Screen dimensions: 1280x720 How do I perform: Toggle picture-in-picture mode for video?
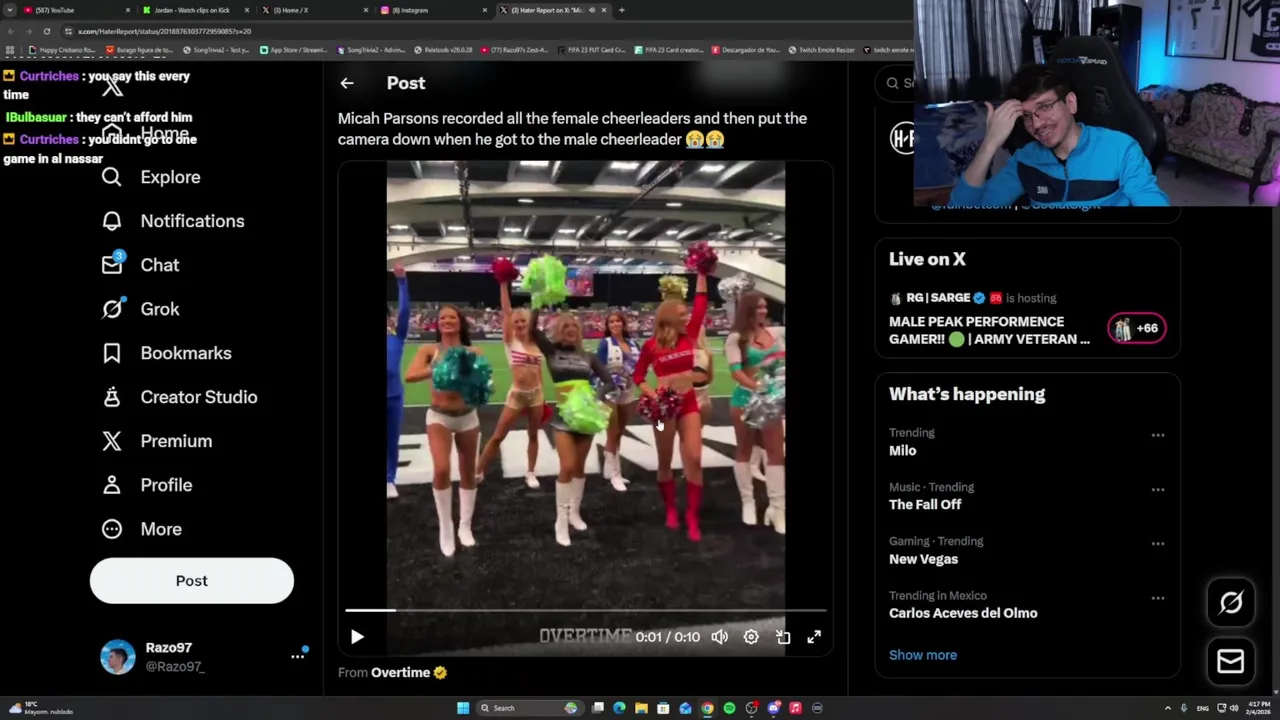pyautogui.click(x=783, y=637)
